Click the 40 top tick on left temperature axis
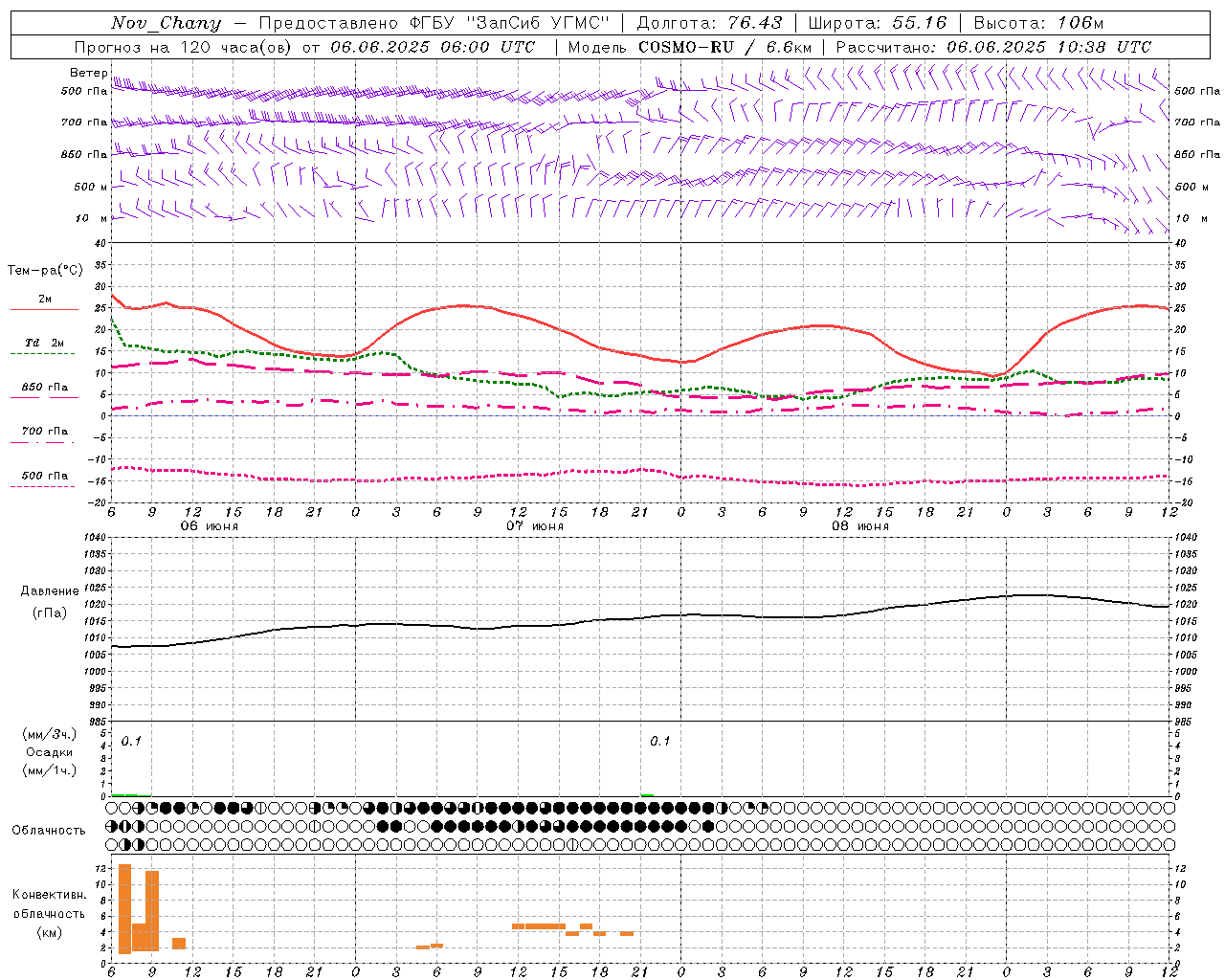The height and width of the screenshot is (980, 1225). click(100, 244)
